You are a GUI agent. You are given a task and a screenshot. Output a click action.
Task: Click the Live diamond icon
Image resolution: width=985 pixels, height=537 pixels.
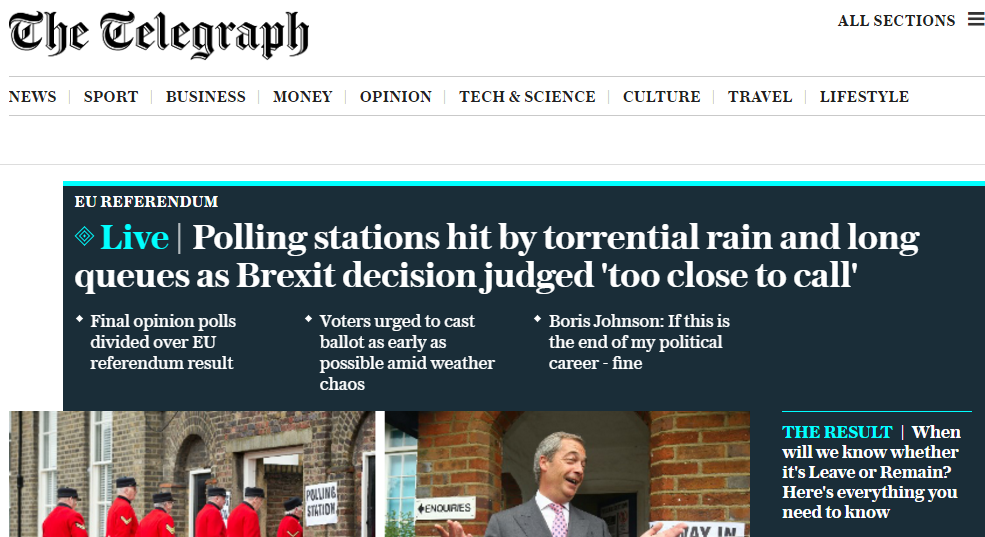coord(84,237)
